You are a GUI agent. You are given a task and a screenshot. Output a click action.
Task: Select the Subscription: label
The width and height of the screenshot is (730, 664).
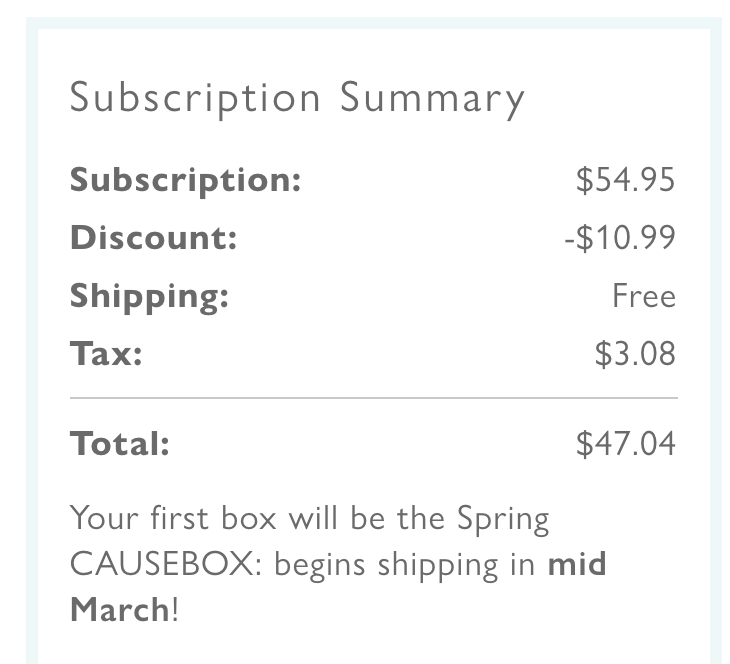(185, 180)
